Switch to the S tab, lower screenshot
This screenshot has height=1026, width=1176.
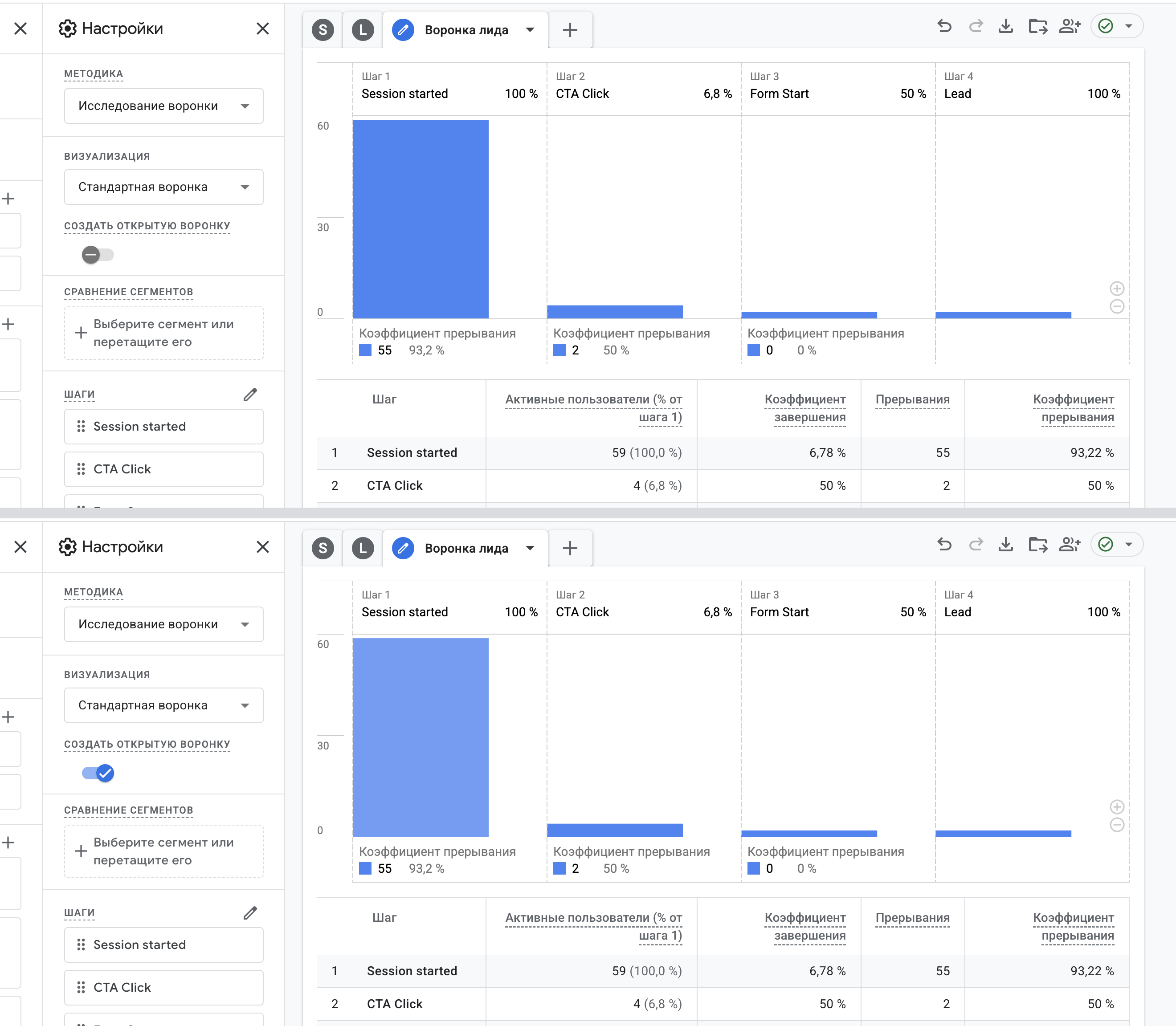(323, 548)
